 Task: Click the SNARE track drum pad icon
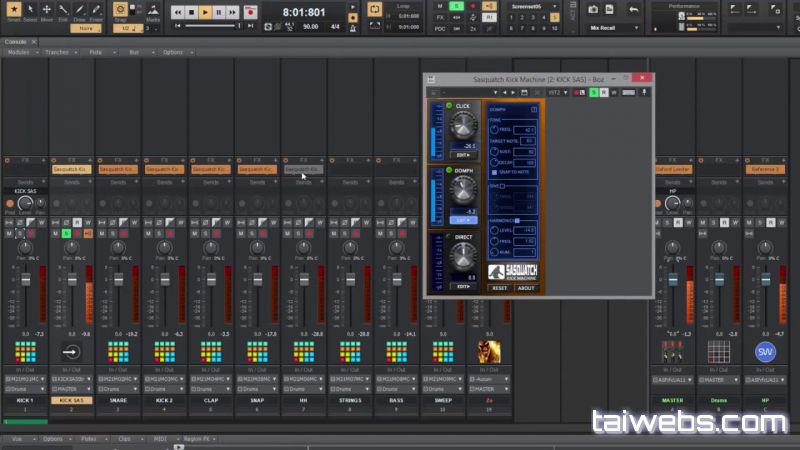coord(119,352)
